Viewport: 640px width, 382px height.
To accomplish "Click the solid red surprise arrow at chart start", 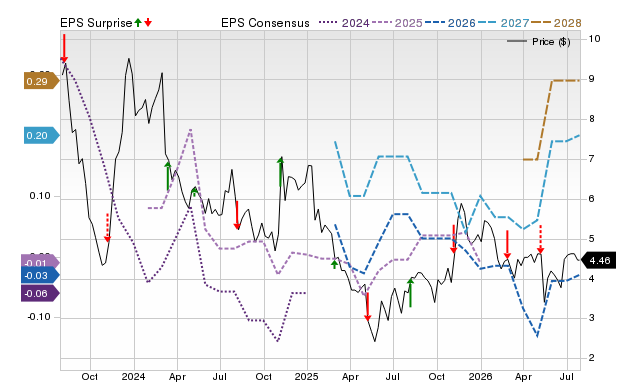I will (x=64, y=48).
